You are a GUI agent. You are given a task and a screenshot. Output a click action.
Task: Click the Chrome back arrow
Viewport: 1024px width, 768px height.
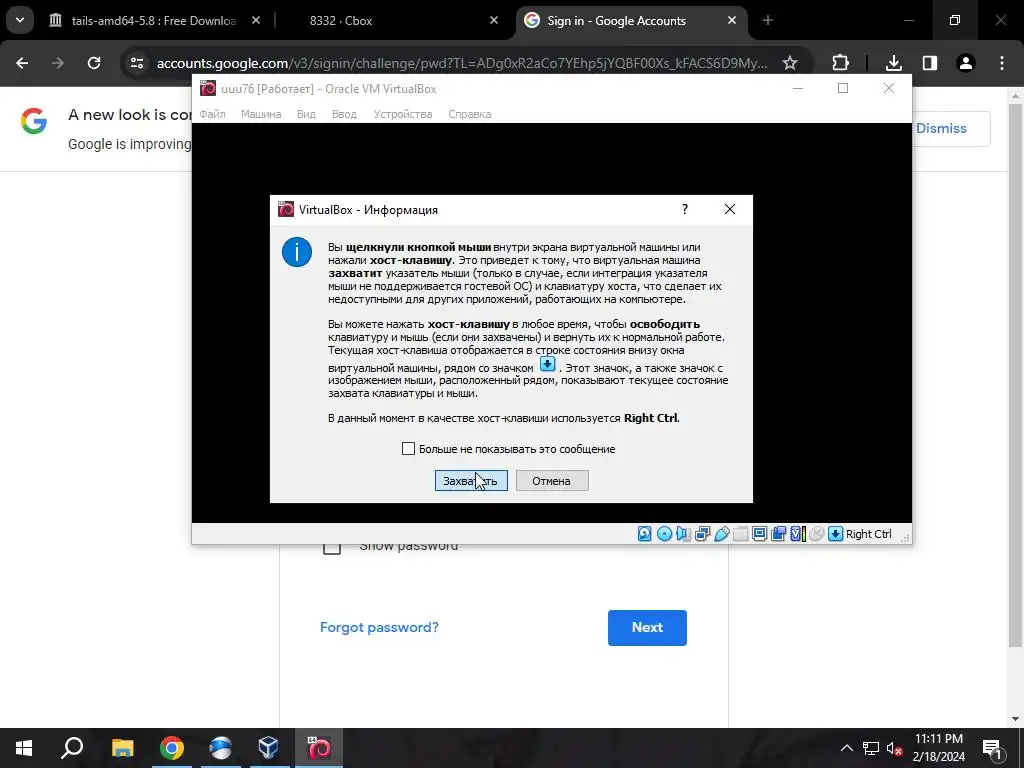[x=22, y=63]
